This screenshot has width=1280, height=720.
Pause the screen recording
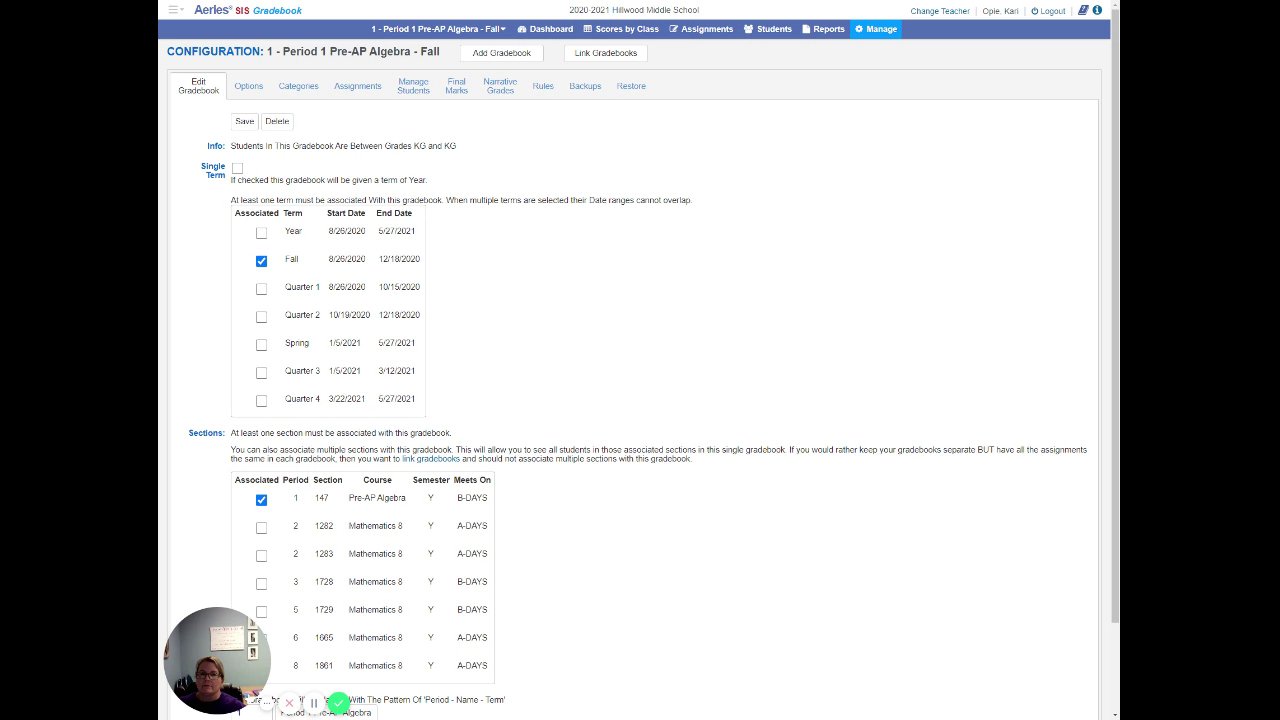[314, 703]
